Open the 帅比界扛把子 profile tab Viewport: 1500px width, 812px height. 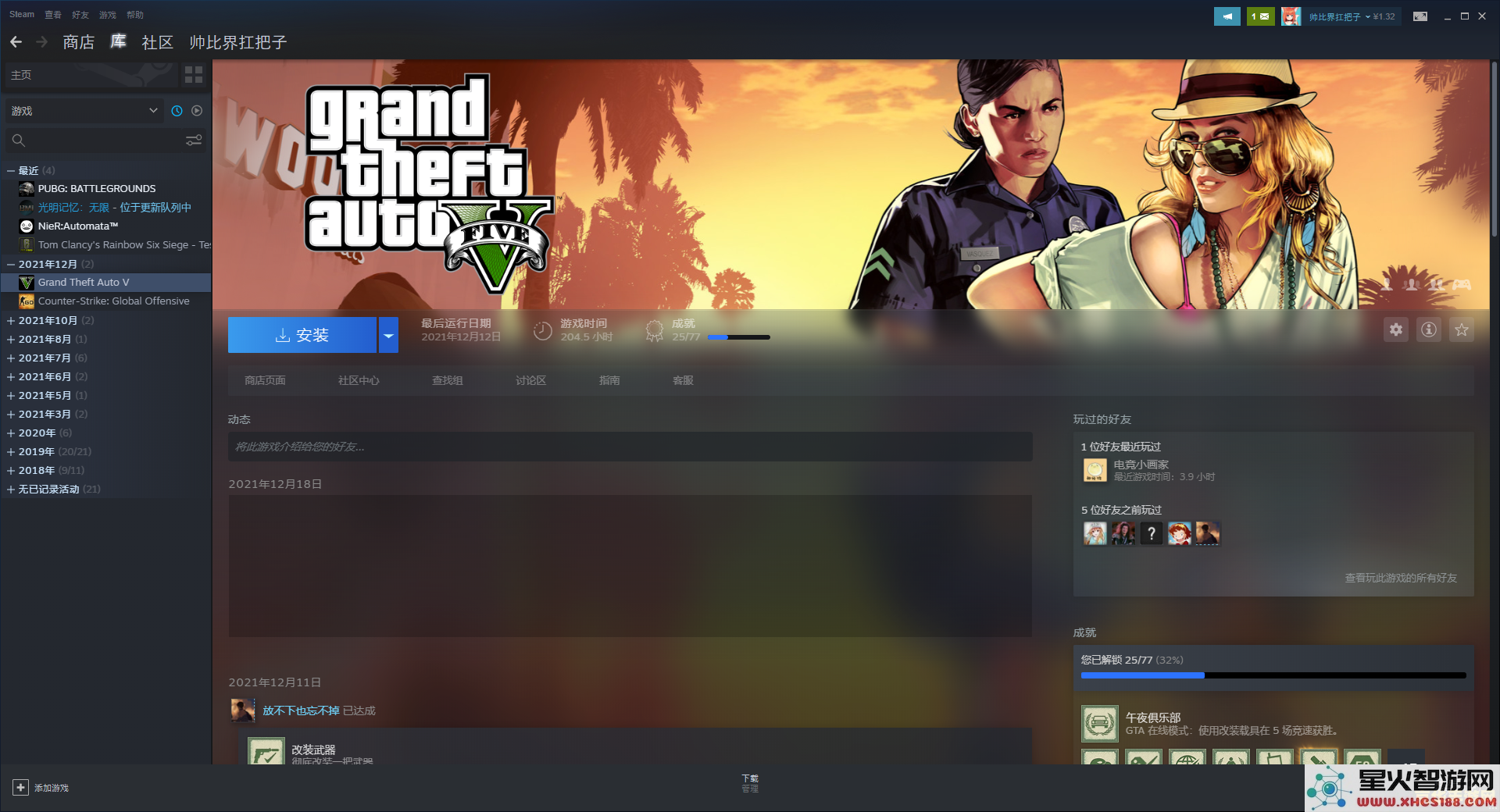(237, 42)
